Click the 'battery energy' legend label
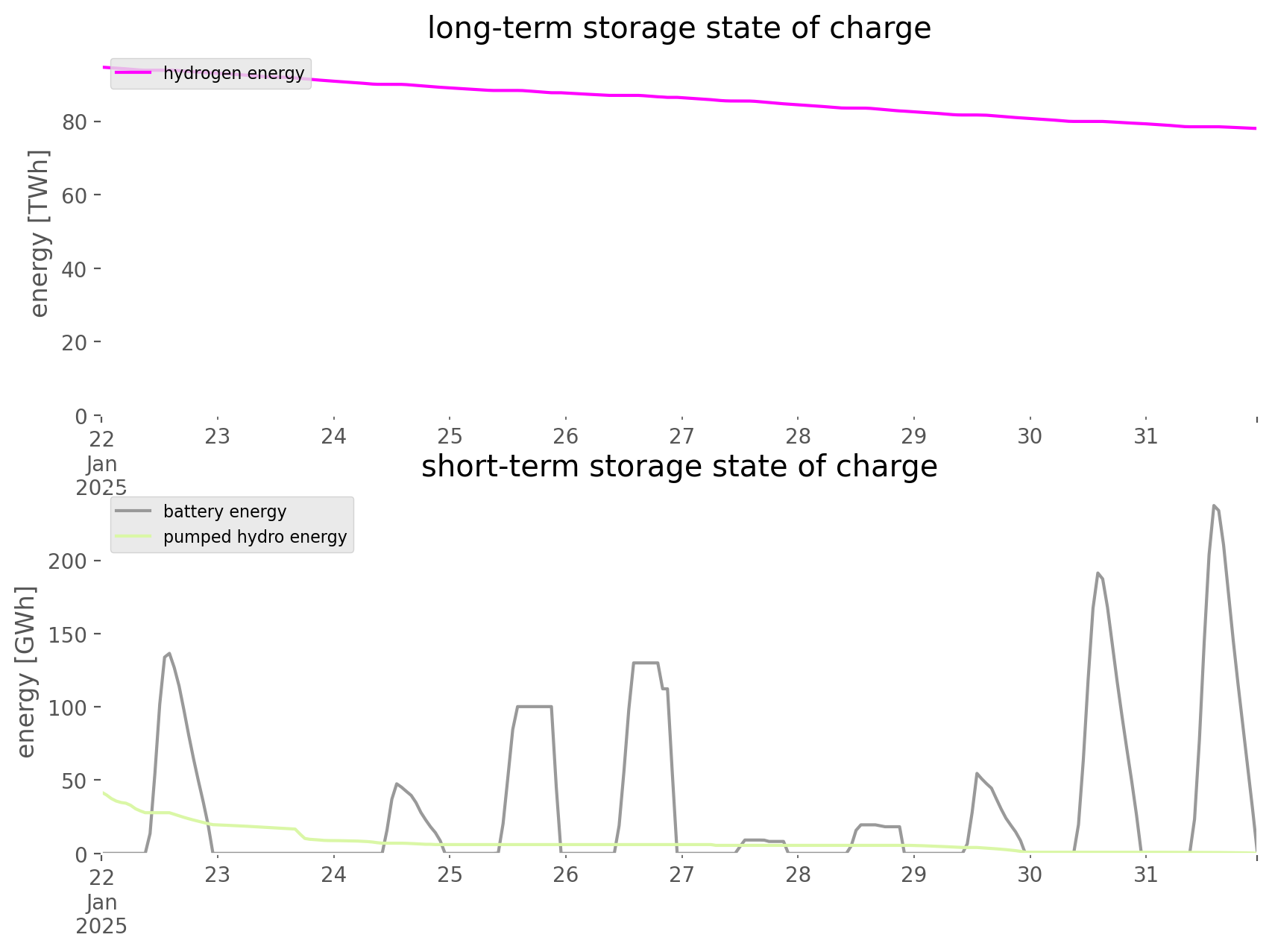The image size is (1272, 952). click(x=224, y=511)
